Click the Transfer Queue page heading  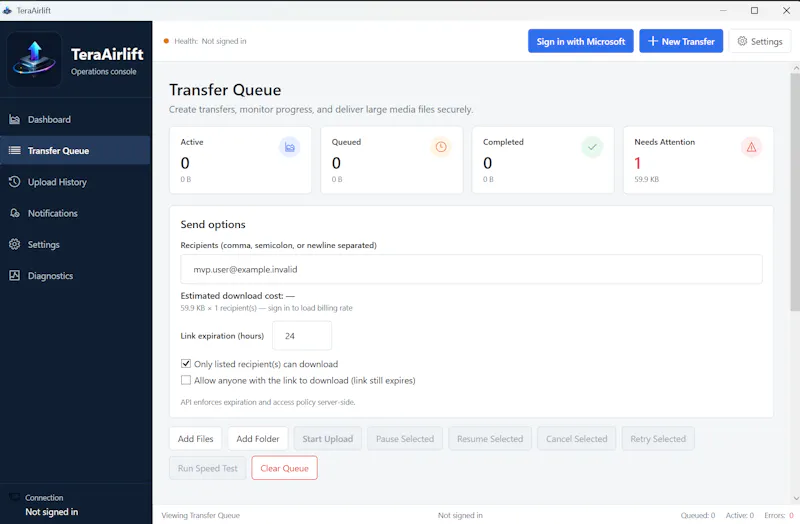[225, 90]
